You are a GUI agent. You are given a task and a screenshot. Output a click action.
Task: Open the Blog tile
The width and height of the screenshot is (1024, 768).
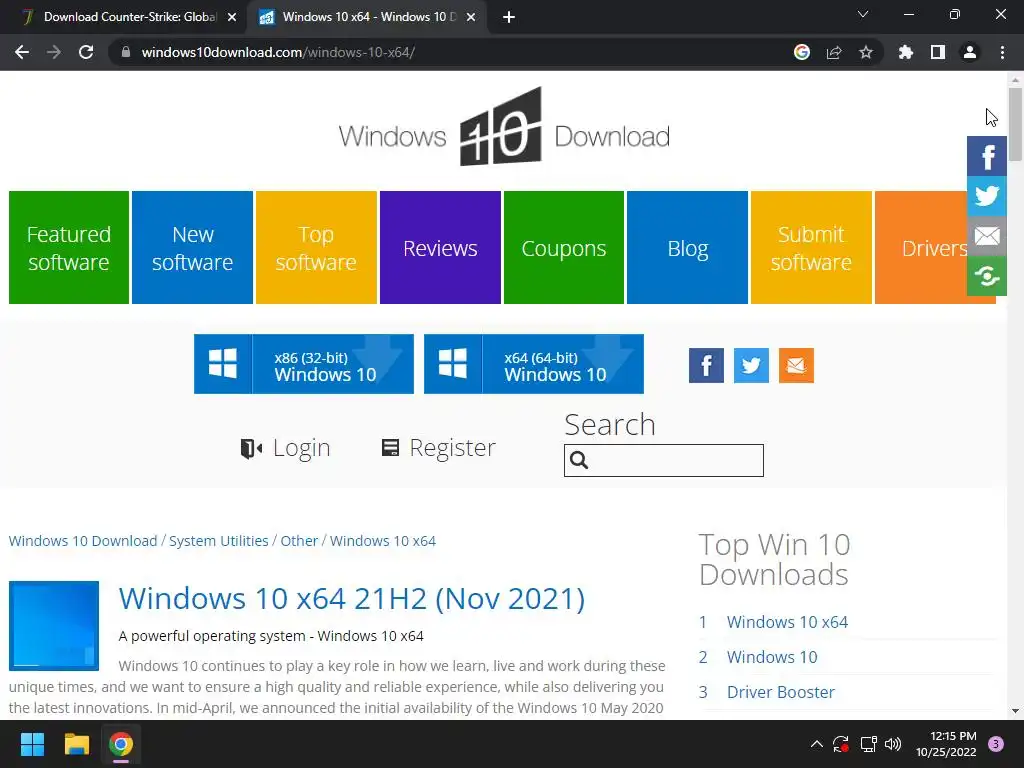point(687,248)
